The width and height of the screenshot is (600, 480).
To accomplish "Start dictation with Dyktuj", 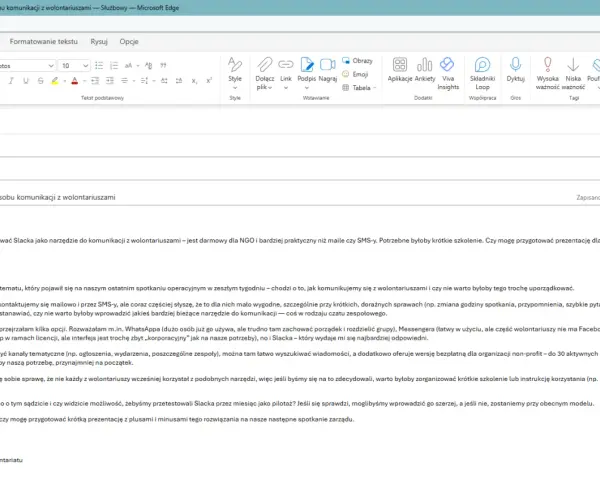I will coord(515,69).
